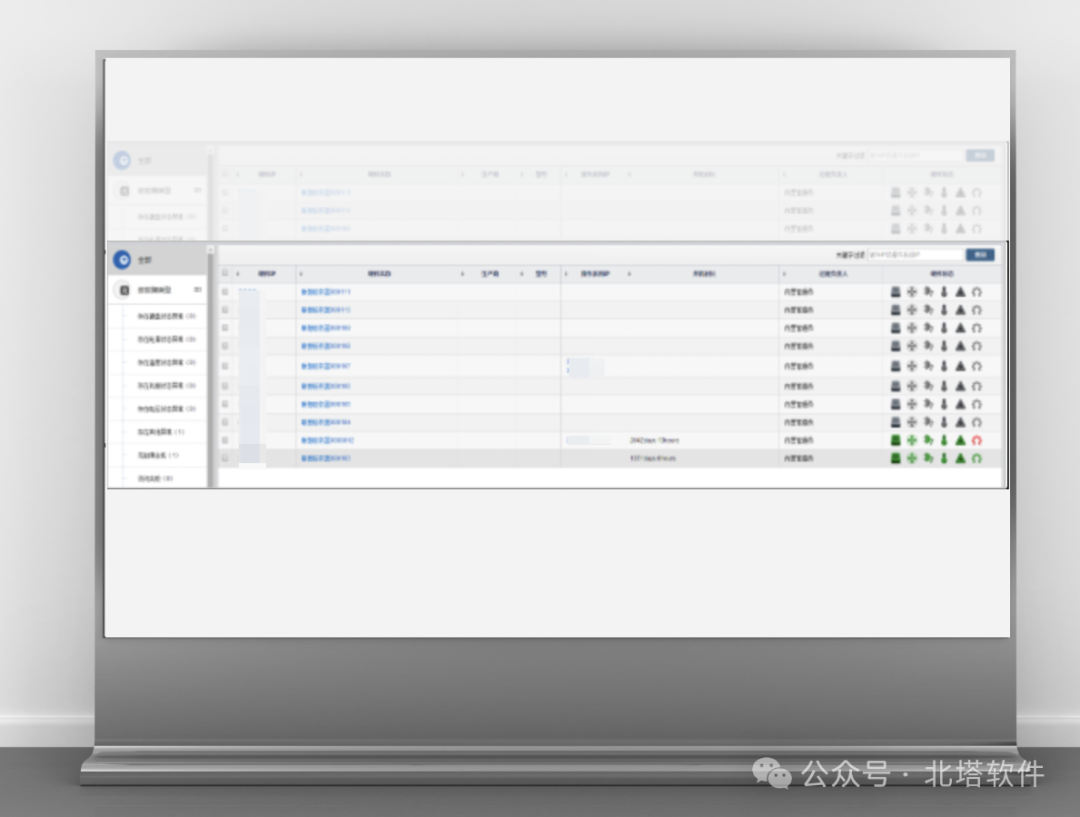Click the green fan icon in the last highlighted row
The height and width of the screenshot is (817, 1080).
tap(912, 458)
